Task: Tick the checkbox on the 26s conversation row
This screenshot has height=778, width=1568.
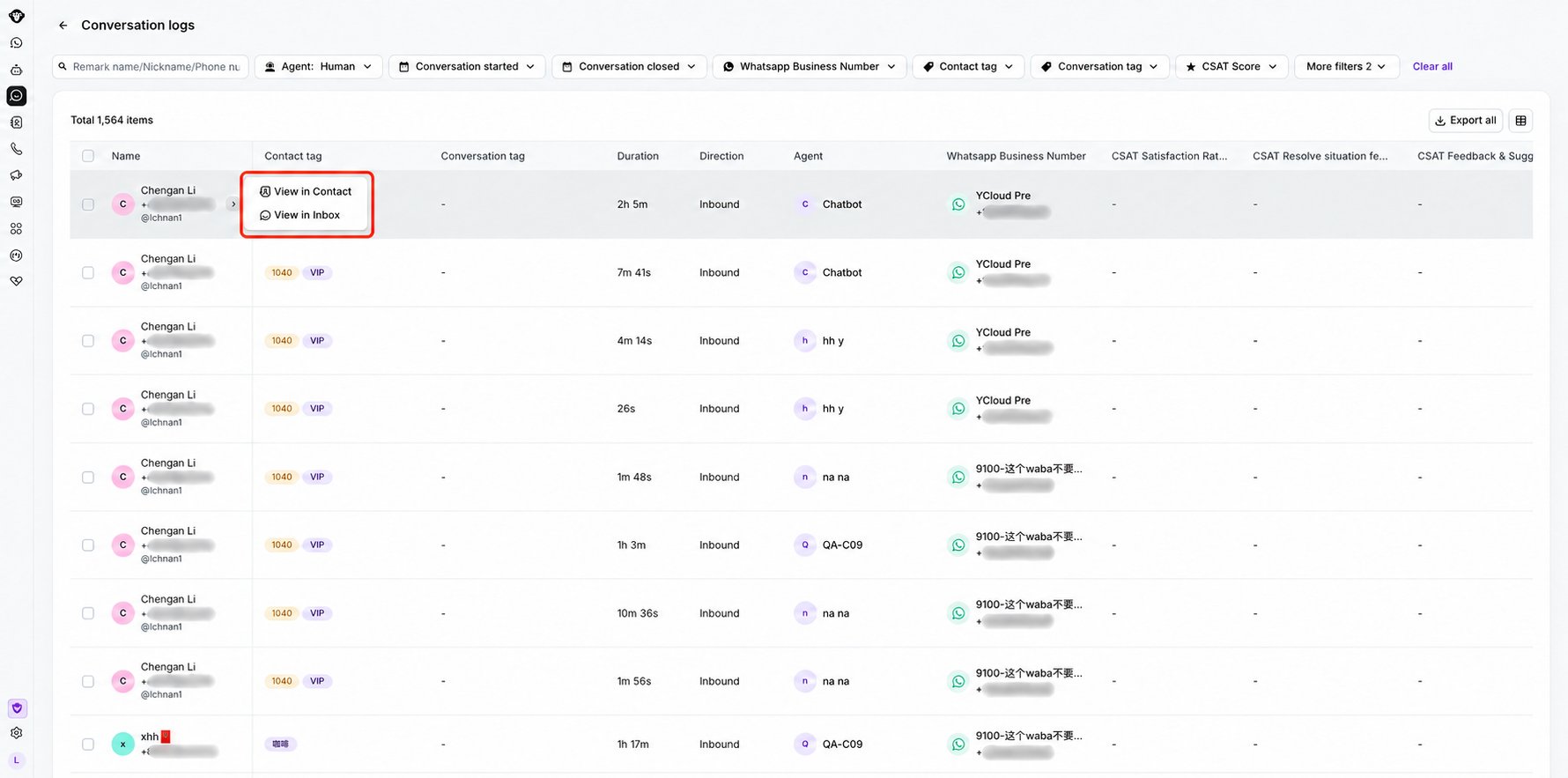Action: point(88,409)
